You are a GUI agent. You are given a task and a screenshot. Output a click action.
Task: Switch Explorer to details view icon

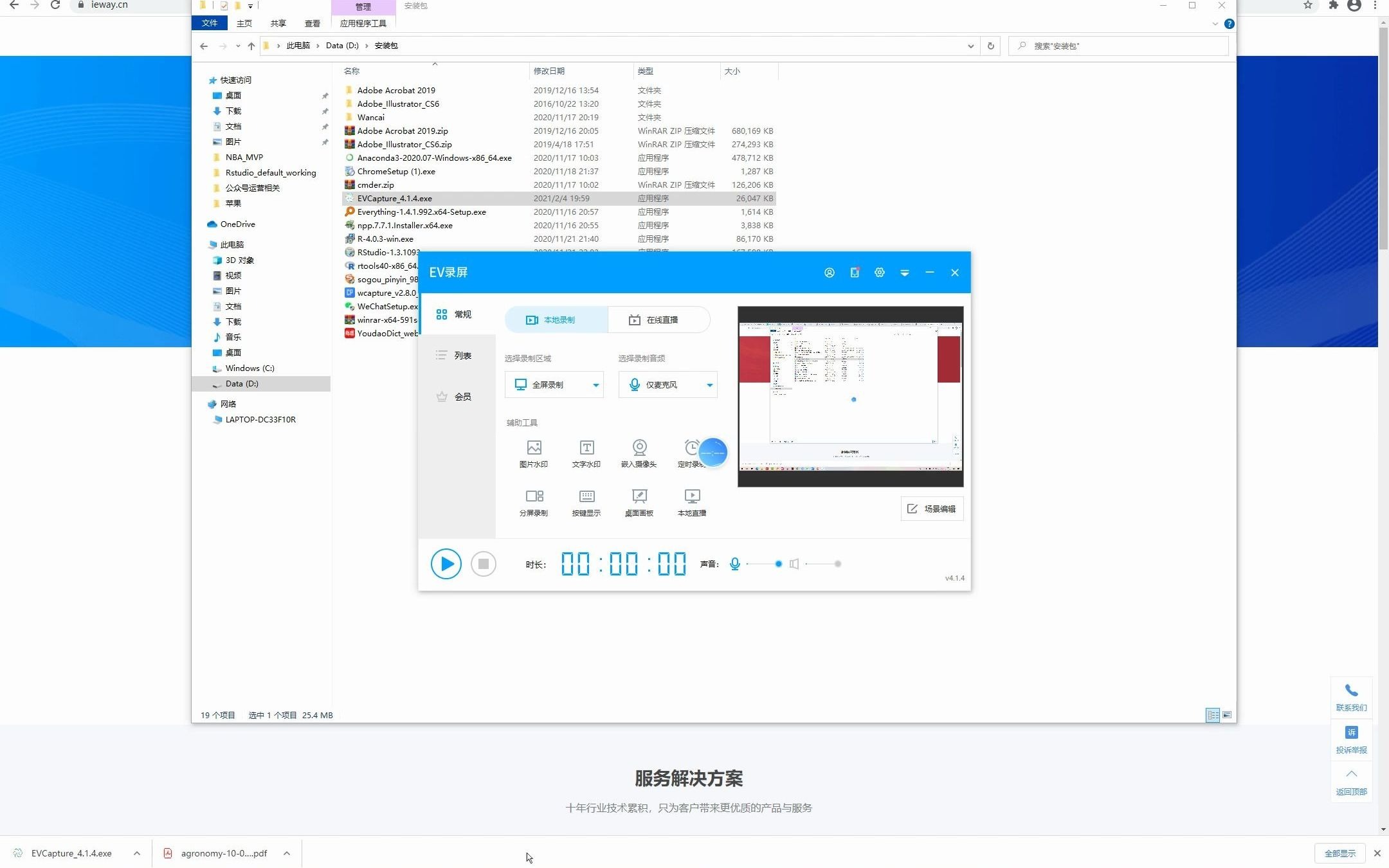click(1213, 715)
